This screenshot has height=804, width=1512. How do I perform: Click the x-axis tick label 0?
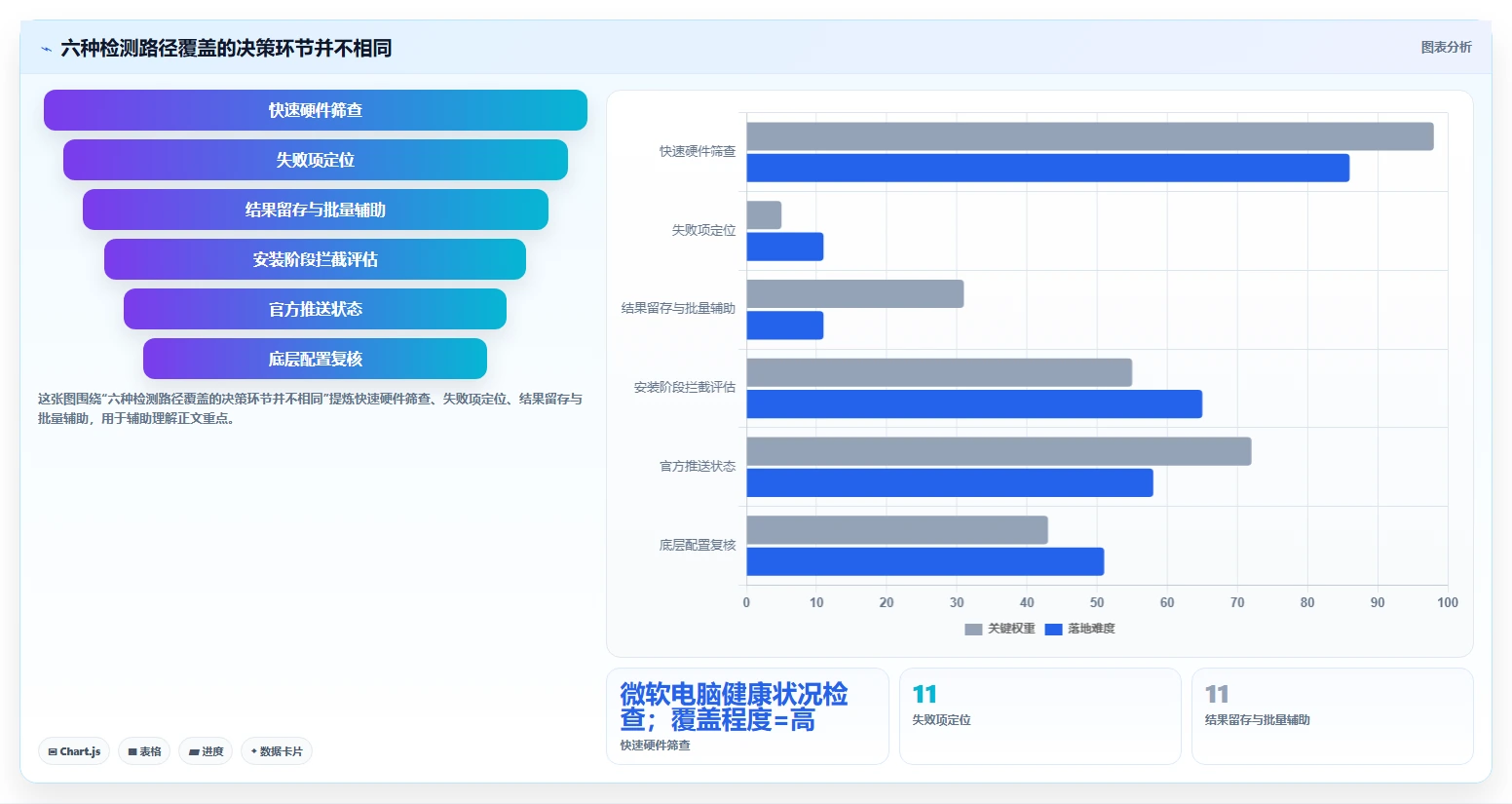tap(746, 602)
